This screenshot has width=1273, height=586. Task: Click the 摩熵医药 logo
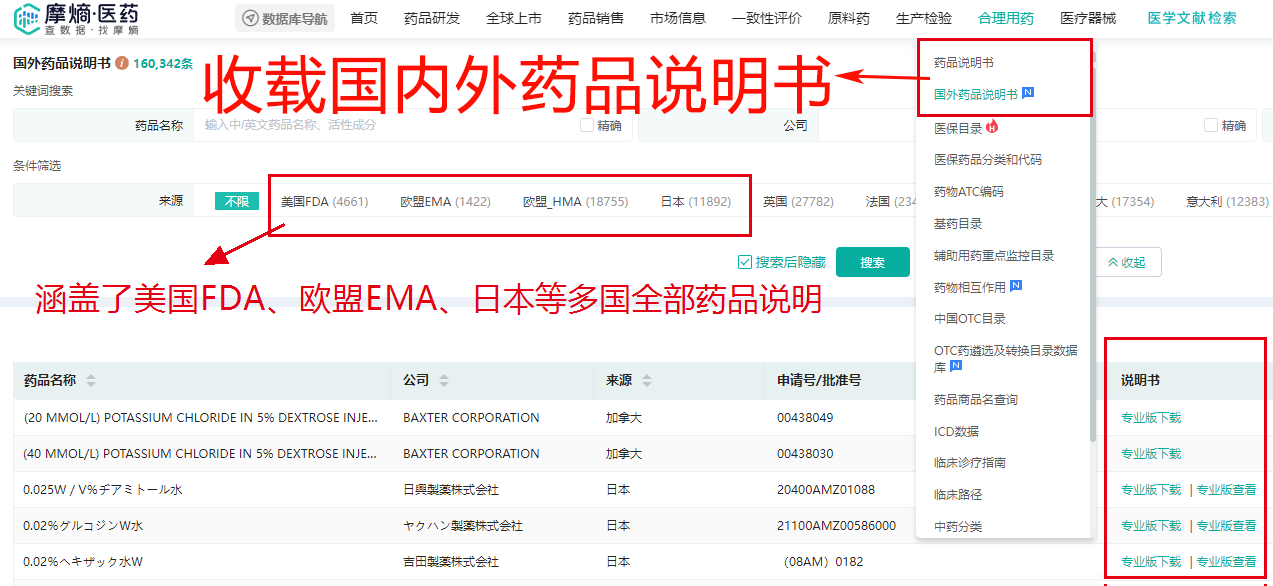click(x=77, y=18)
